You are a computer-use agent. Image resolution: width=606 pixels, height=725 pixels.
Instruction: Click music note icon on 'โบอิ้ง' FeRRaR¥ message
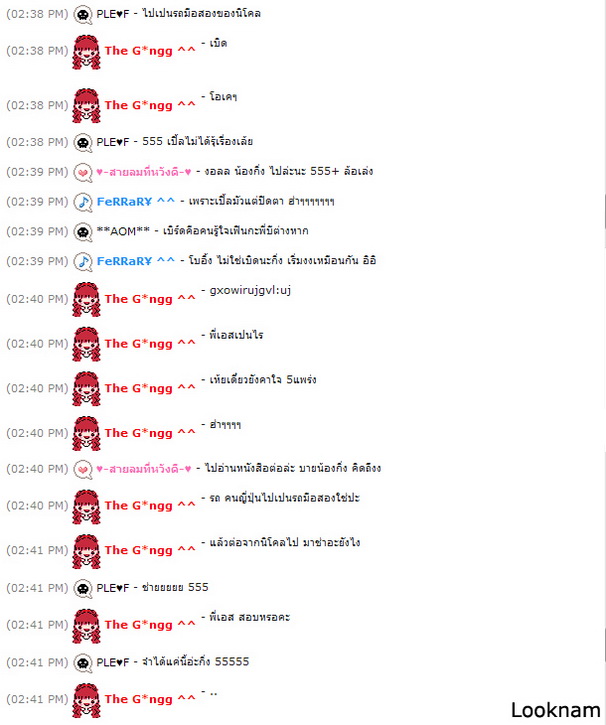(83, 262)
